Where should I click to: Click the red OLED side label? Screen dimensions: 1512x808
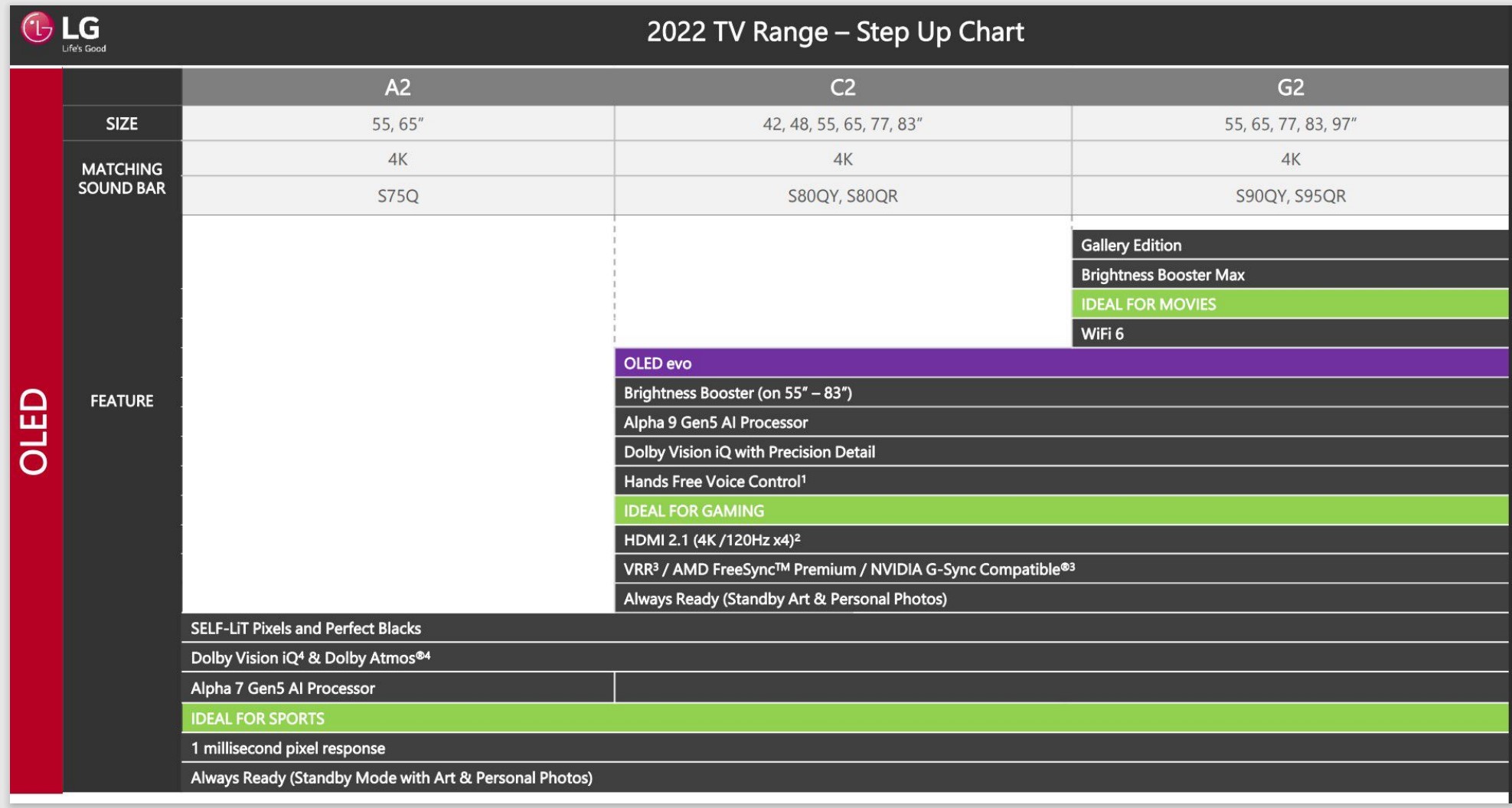[35, 430]
